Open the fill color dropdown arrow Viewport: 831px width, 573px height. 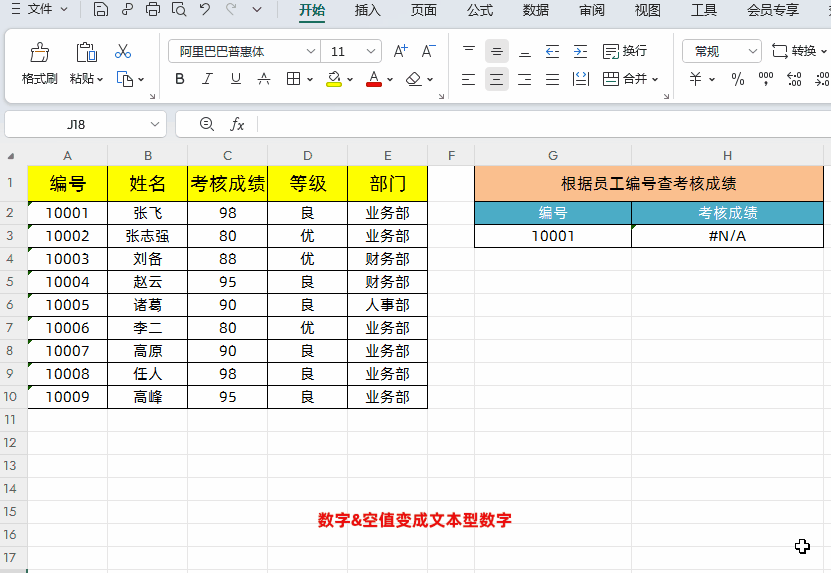350,80
